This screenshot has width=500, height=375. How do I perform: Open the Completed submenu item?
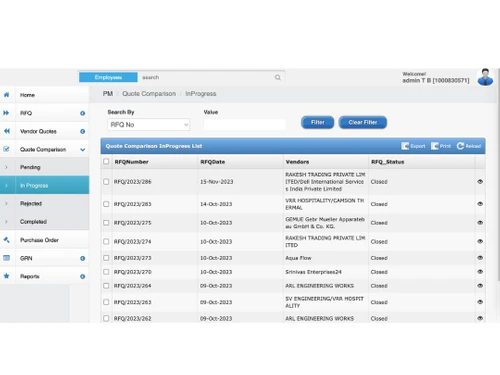click(x=45, y=221)
